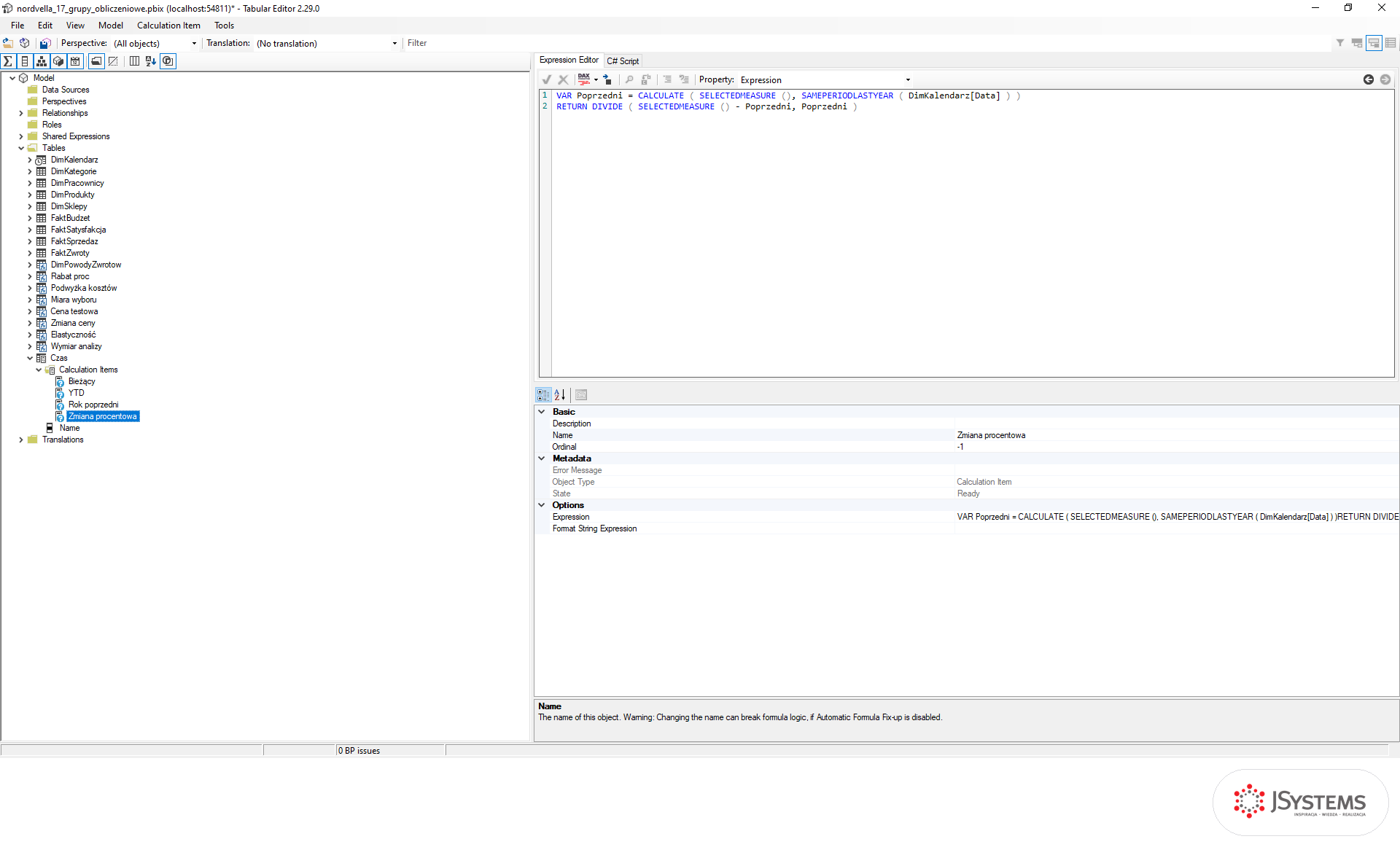
Task: Open the Tools menu
Action: click(224, 26)
